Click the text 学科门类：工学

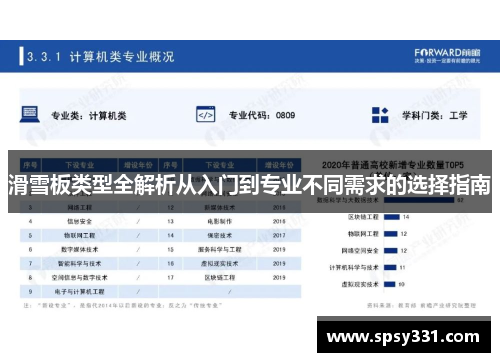click(435, 116)
